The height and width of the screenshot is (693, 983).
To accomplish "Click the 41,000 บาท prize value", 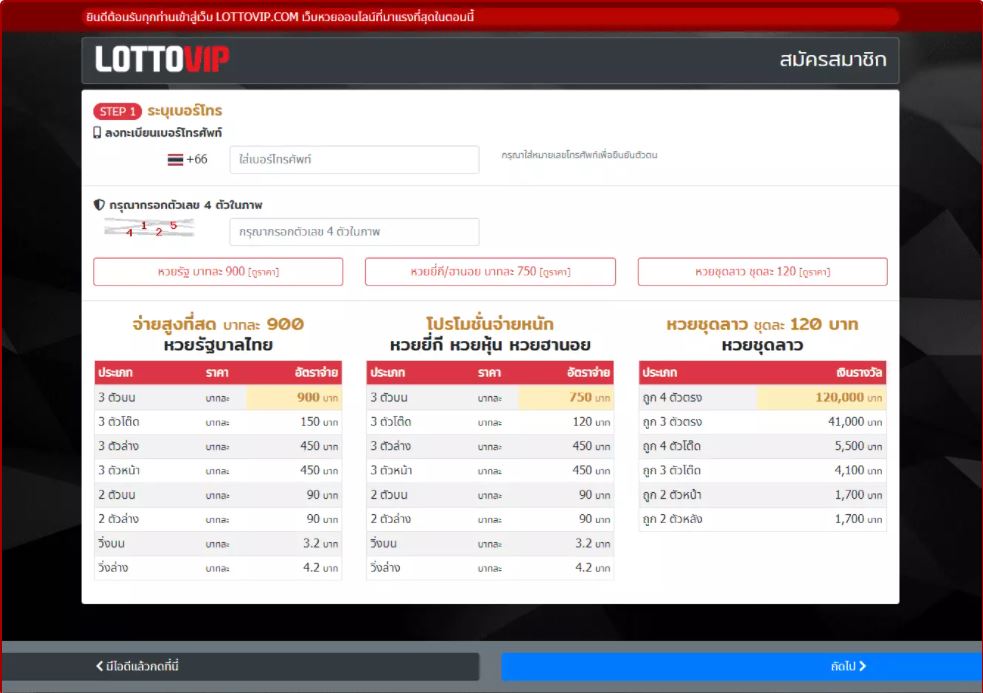I will pos(855,422).
